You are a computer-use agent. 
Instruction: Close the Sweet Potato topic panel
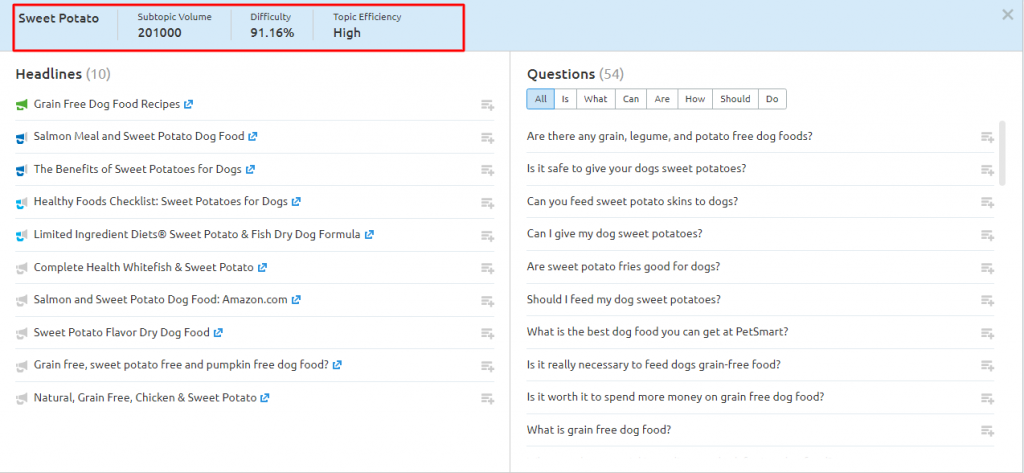coord(1008,15)
